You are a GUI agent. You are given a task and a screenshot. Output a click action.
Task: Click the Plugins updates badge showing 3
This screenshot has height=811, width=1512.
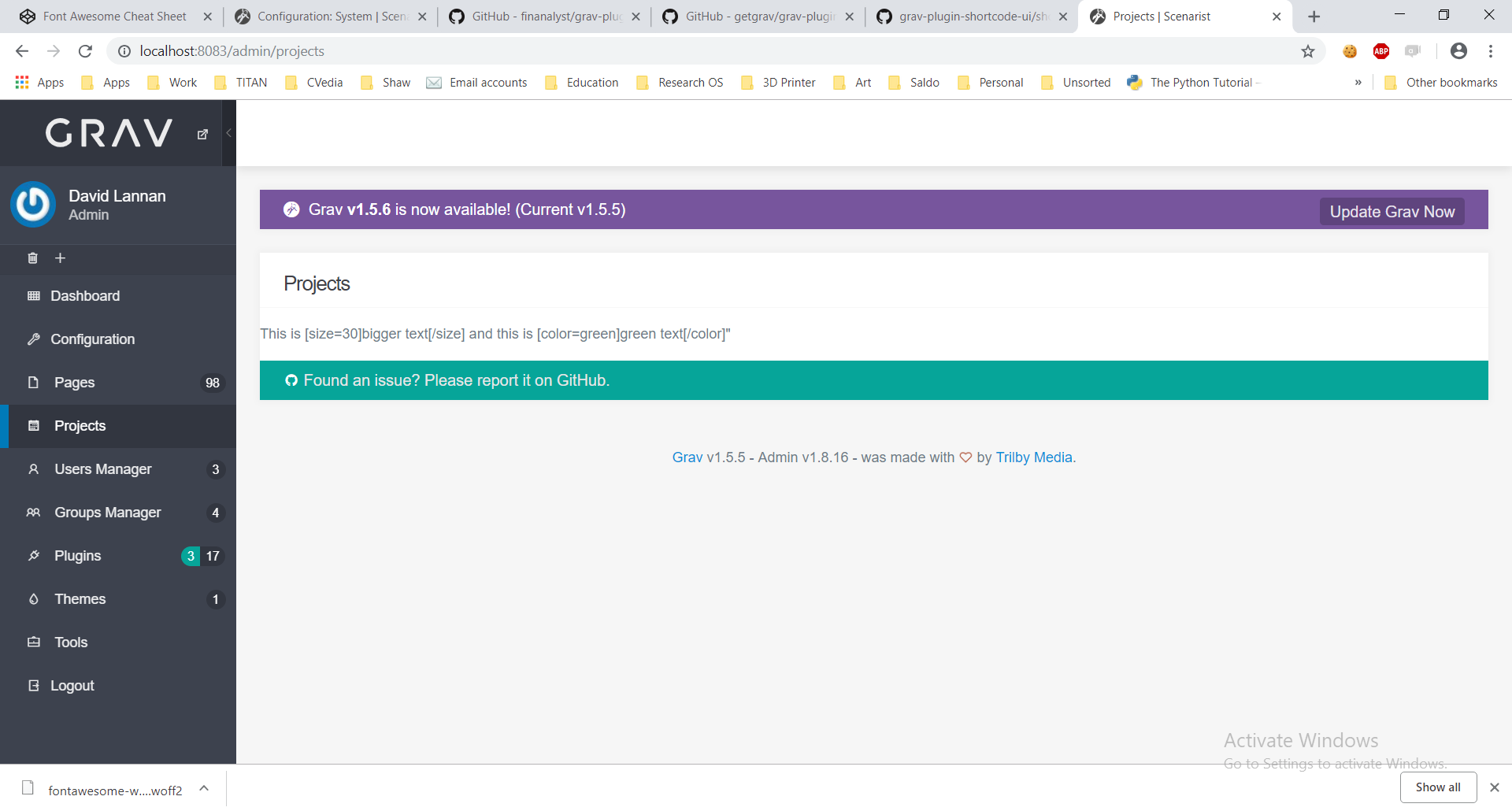pyautogui.click(x=191, y=556)
